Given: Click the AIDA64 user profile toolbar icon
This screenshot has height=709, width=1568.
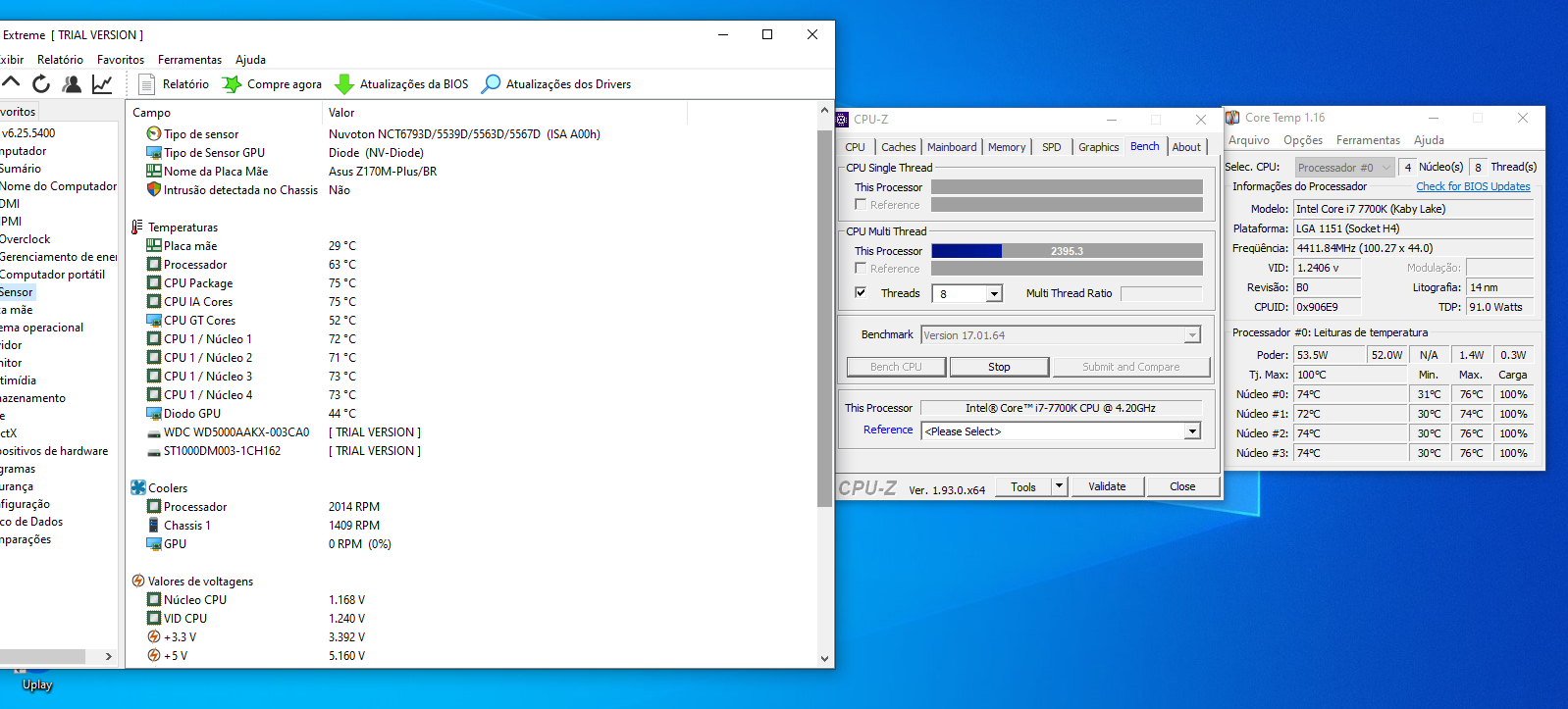Looking at the screenshot, I should pyautogui.click(x=72, y=84).
